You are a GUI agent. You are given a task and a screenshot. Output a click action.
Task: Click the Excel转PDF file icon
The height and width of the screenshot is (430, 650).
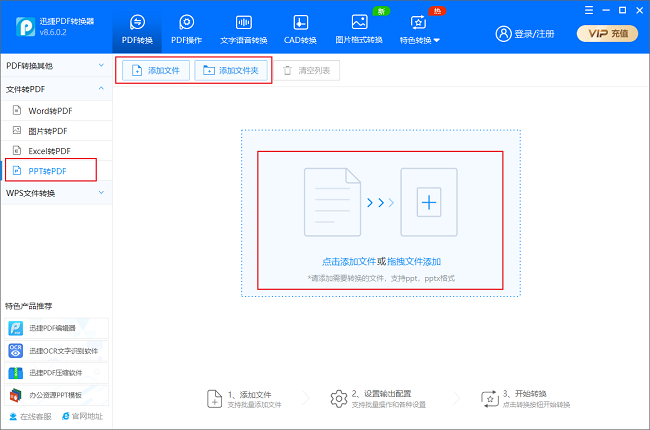17,150
